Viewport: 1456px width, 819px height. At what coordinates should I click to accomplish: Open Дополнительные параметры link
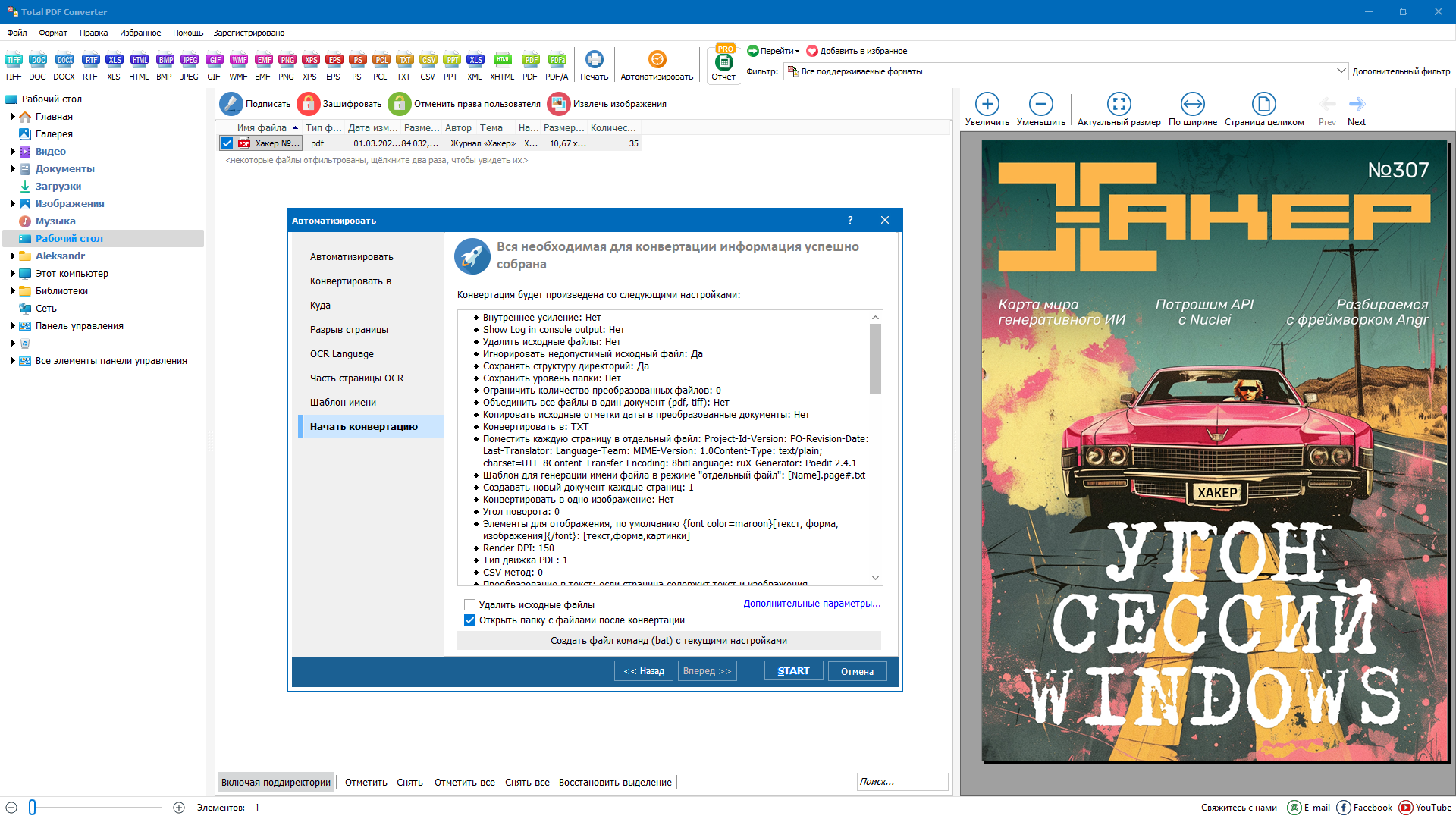click(x=812, y=604)
